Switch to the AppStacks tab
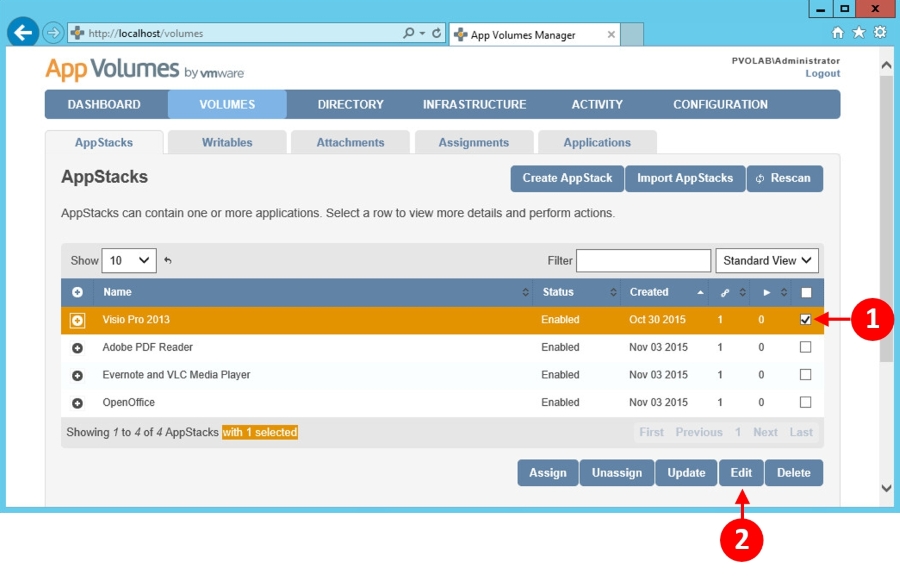 (104, 142)
